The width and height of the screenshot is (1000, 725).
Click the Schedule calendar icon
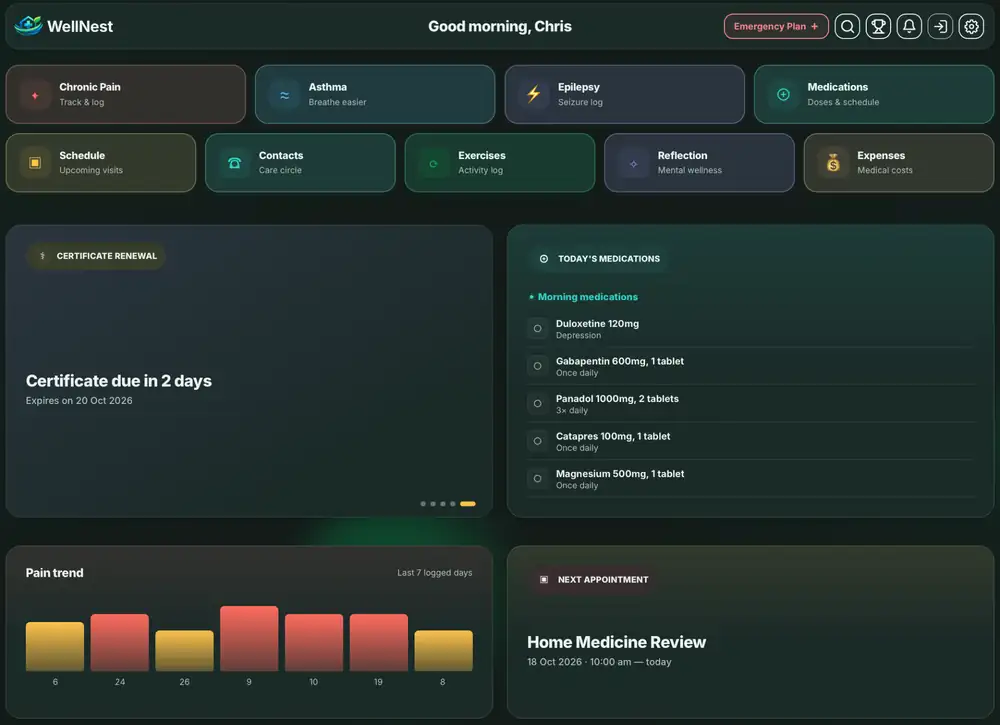tap(35, 163)
